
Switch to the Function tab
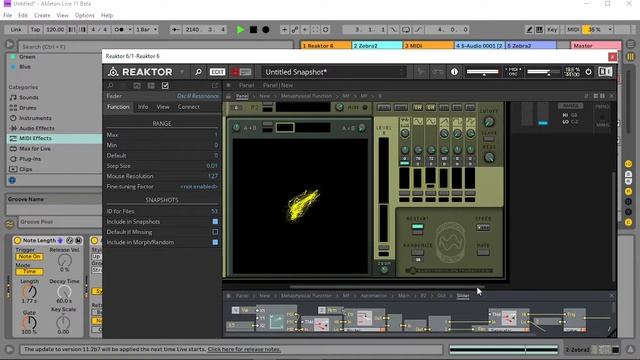[x=118, y=107]
